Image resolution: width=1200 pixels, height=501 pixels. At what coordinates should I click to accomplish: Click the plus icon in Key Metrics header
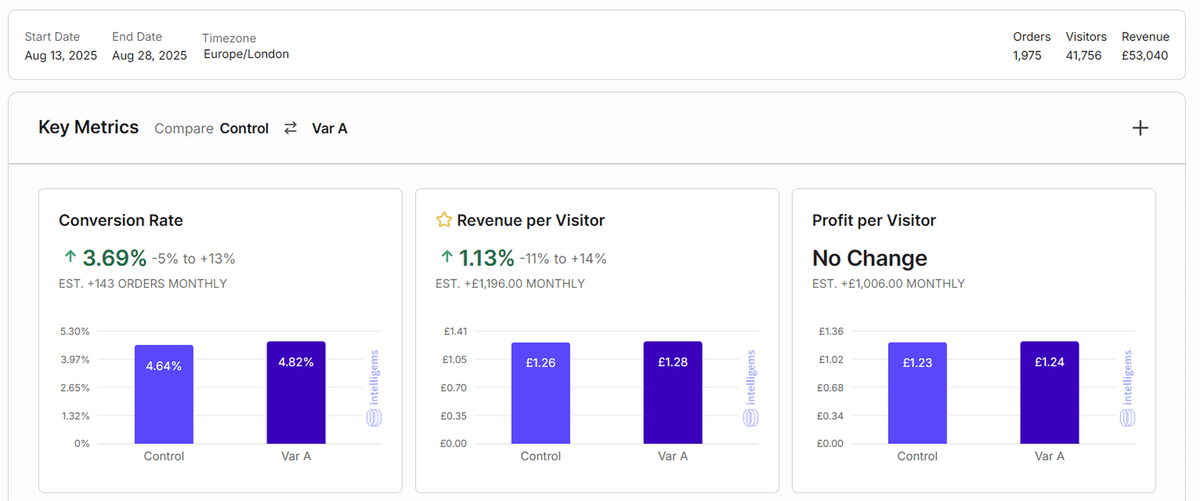click(x=1139, y=128)
